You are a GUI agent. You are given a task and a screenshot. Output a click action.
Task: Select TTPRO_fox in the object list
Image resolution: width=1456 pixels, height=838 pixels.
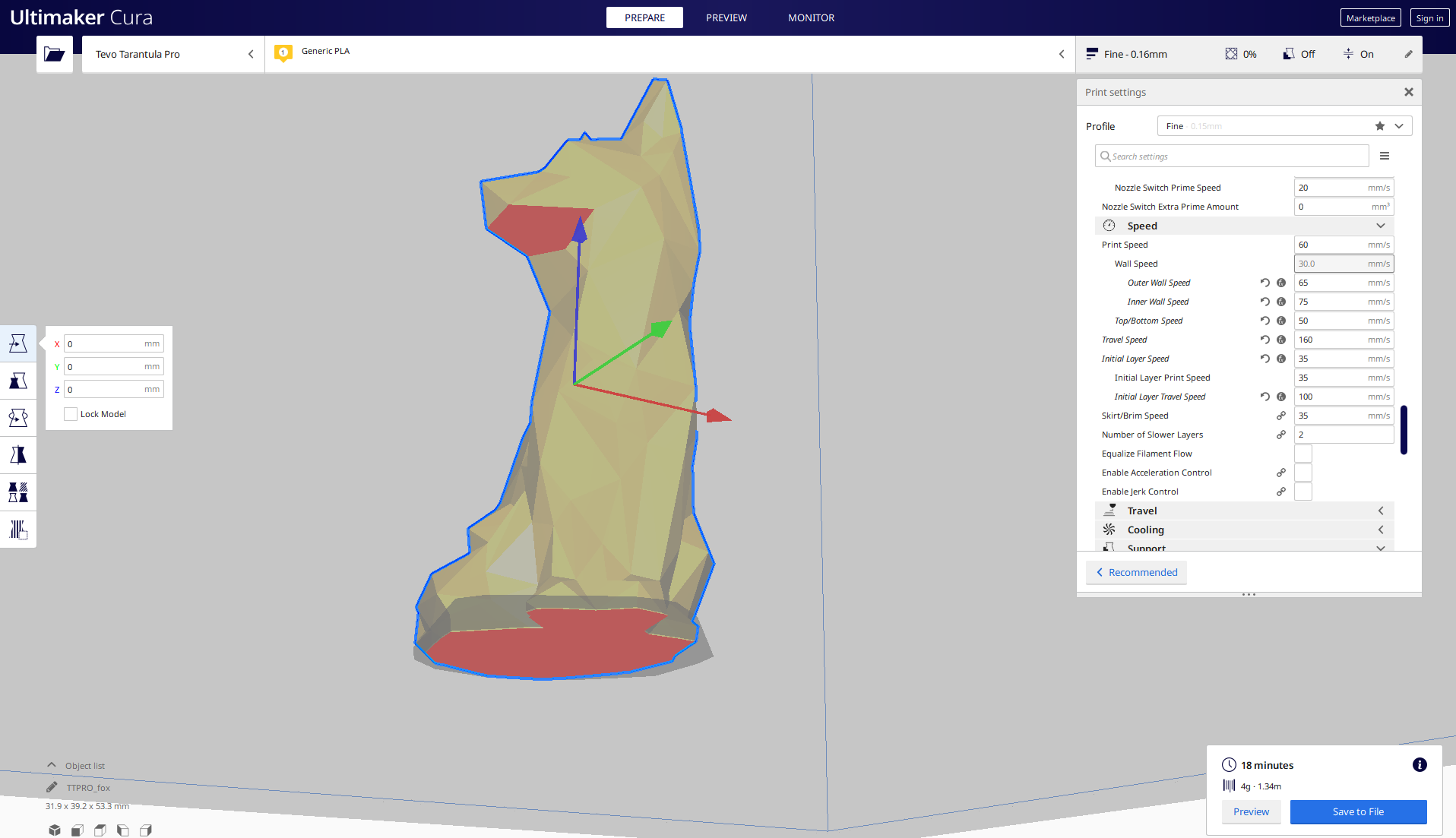[88, 788]
